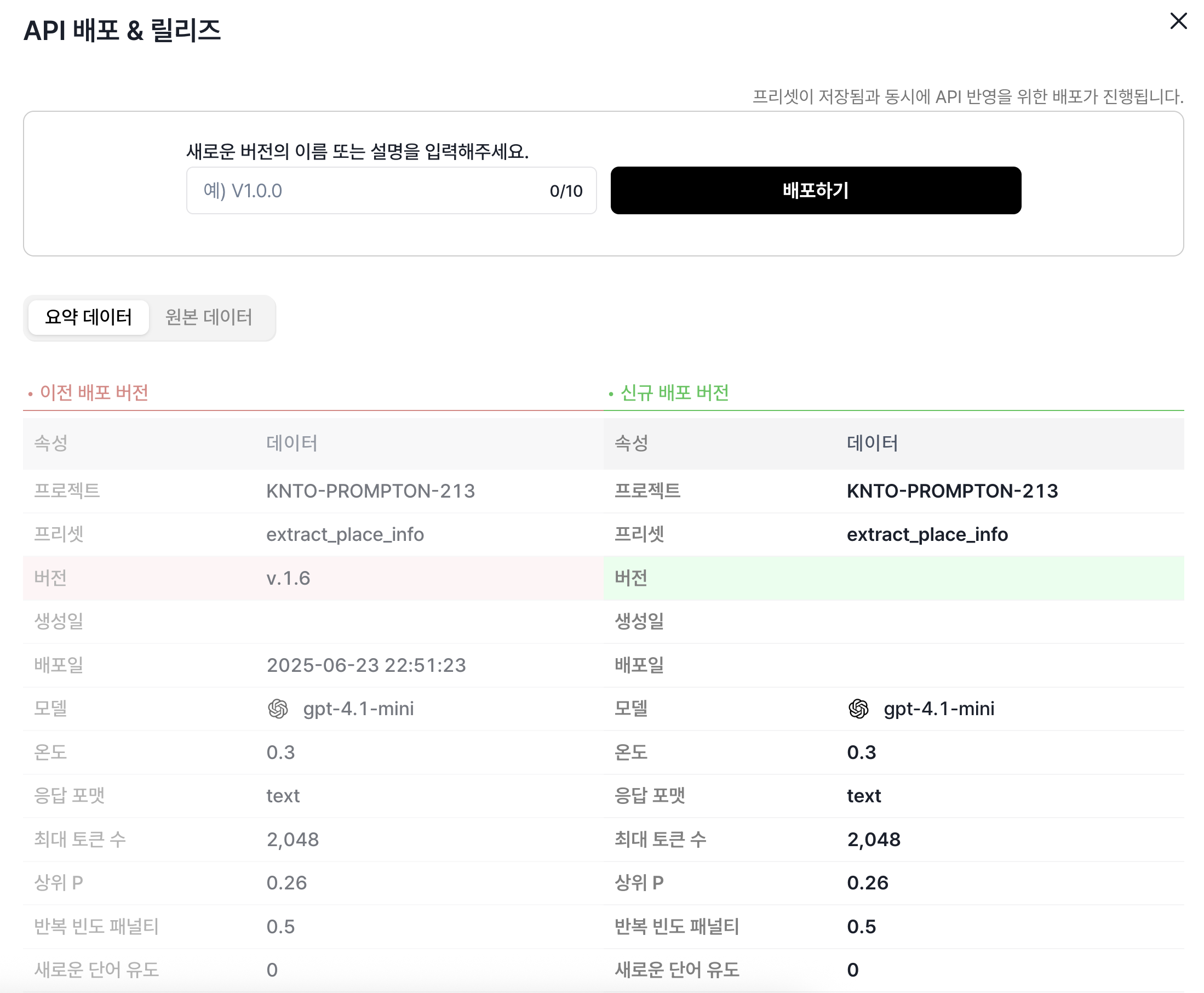The width and height of the screenshot is (1204, 993).
Task: Click new version 반복 빈도 패널티 value 0.5
Action: tap(861, 927)
